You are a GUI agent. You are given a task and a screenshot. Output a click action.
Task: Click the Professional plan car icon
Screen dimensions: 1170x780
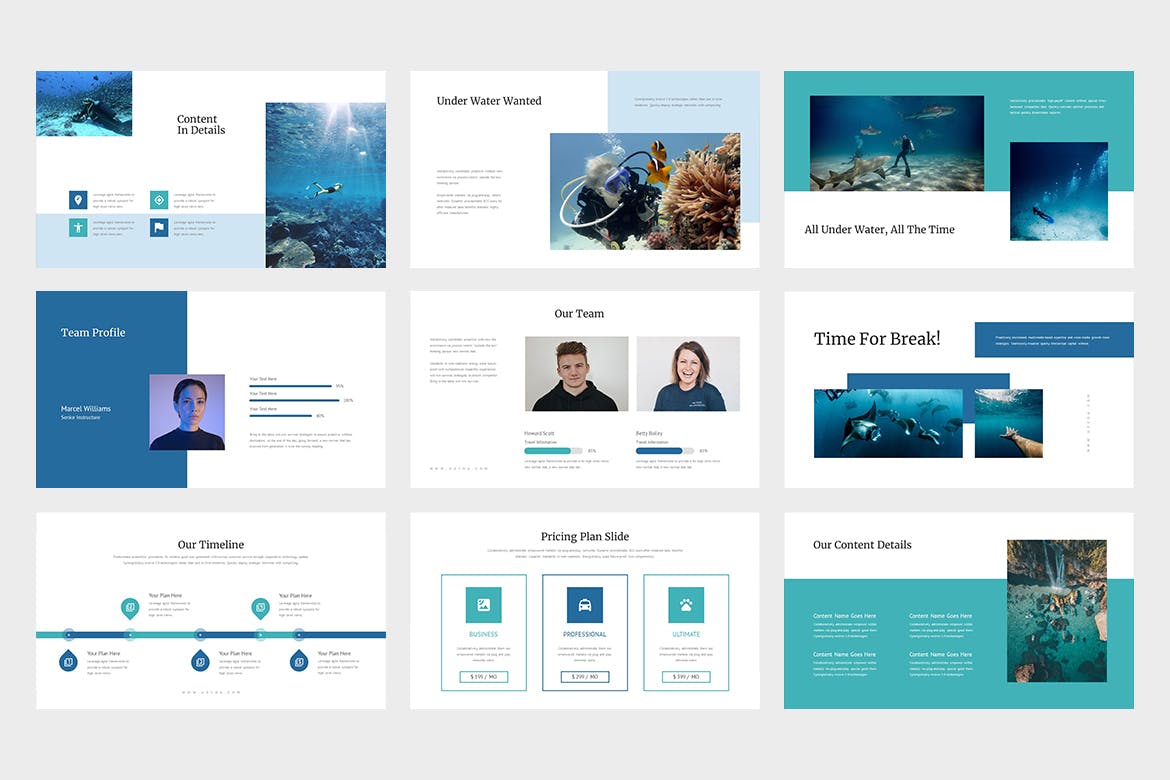click(585, 605)
